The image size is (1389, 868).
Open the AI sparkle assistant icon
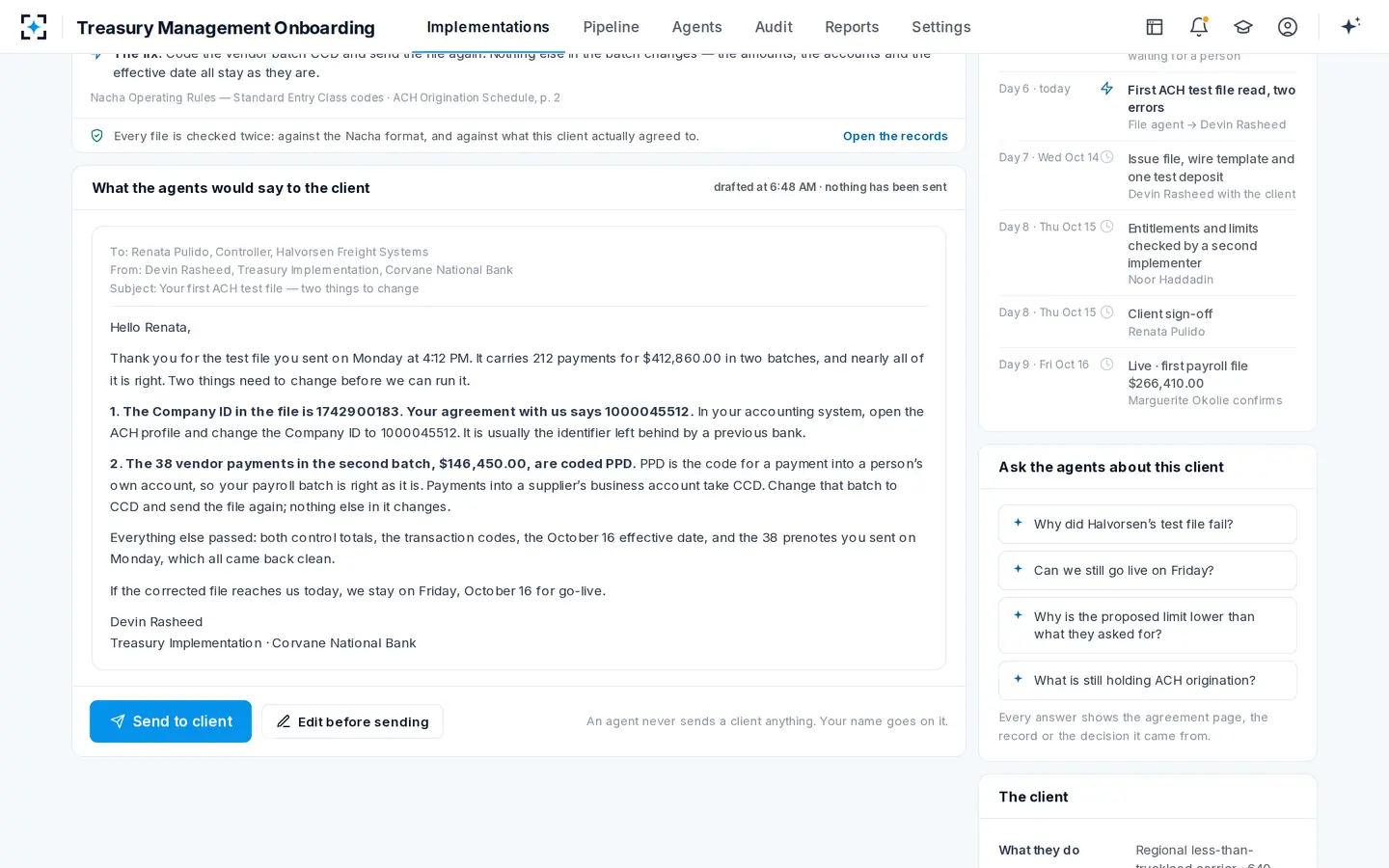1350,26
